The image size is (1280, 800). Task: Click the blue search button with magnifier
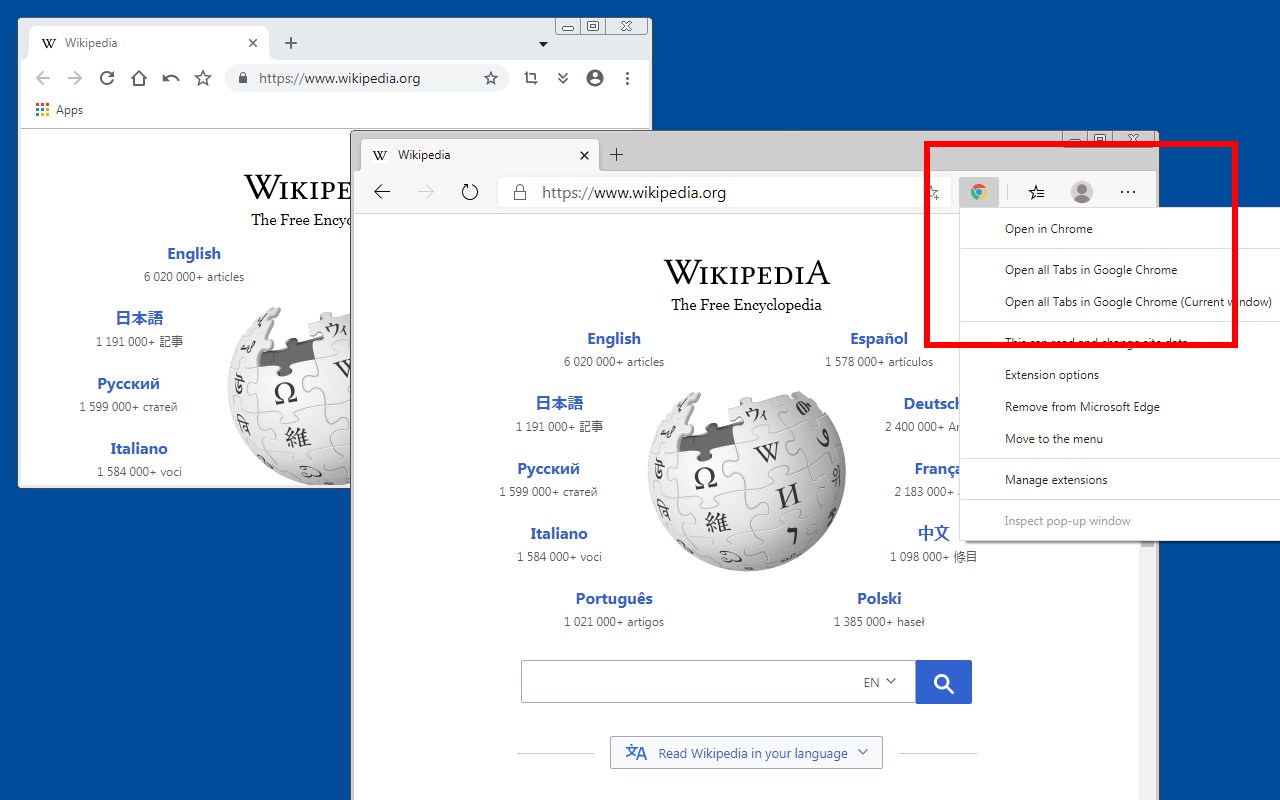coord(943,682)
